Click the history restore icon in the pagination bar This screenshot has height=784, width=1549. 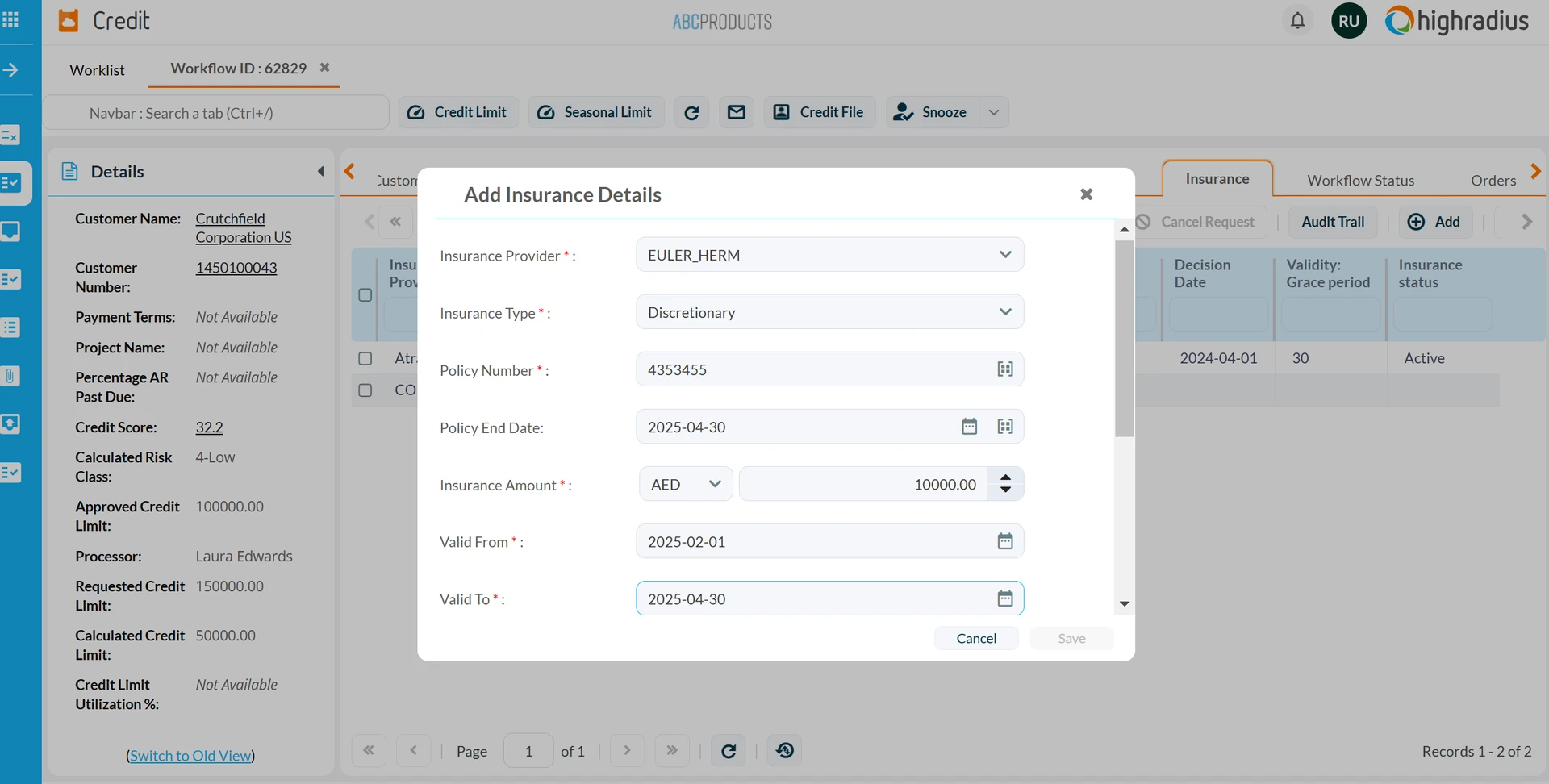785,751
